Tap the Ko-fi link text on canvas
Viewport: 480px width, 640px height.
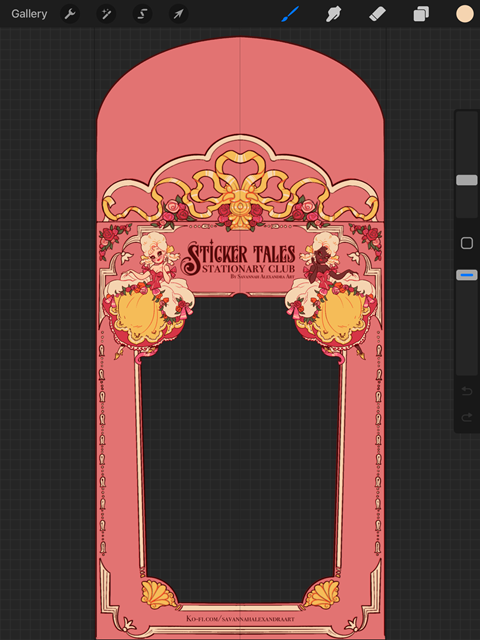(240, 619)
